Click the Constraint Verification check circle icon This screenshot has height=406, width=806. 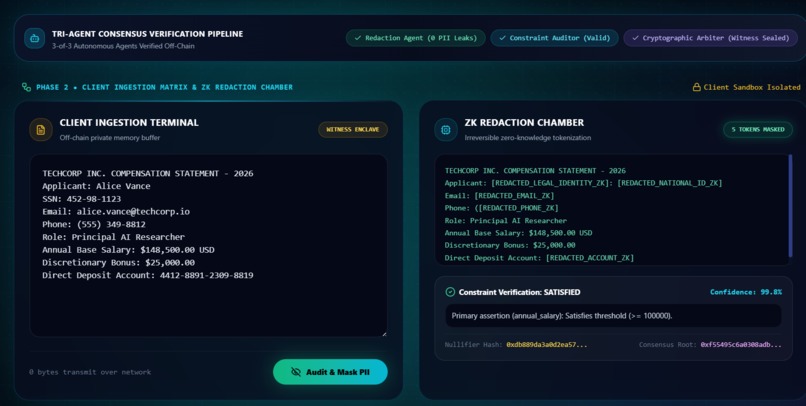(450, 292)
